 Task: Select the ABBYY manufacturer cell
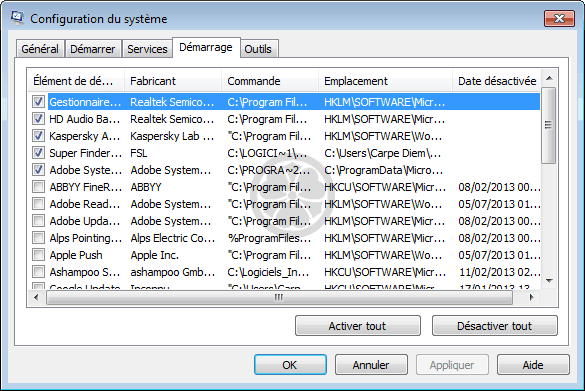pos(146,187)
